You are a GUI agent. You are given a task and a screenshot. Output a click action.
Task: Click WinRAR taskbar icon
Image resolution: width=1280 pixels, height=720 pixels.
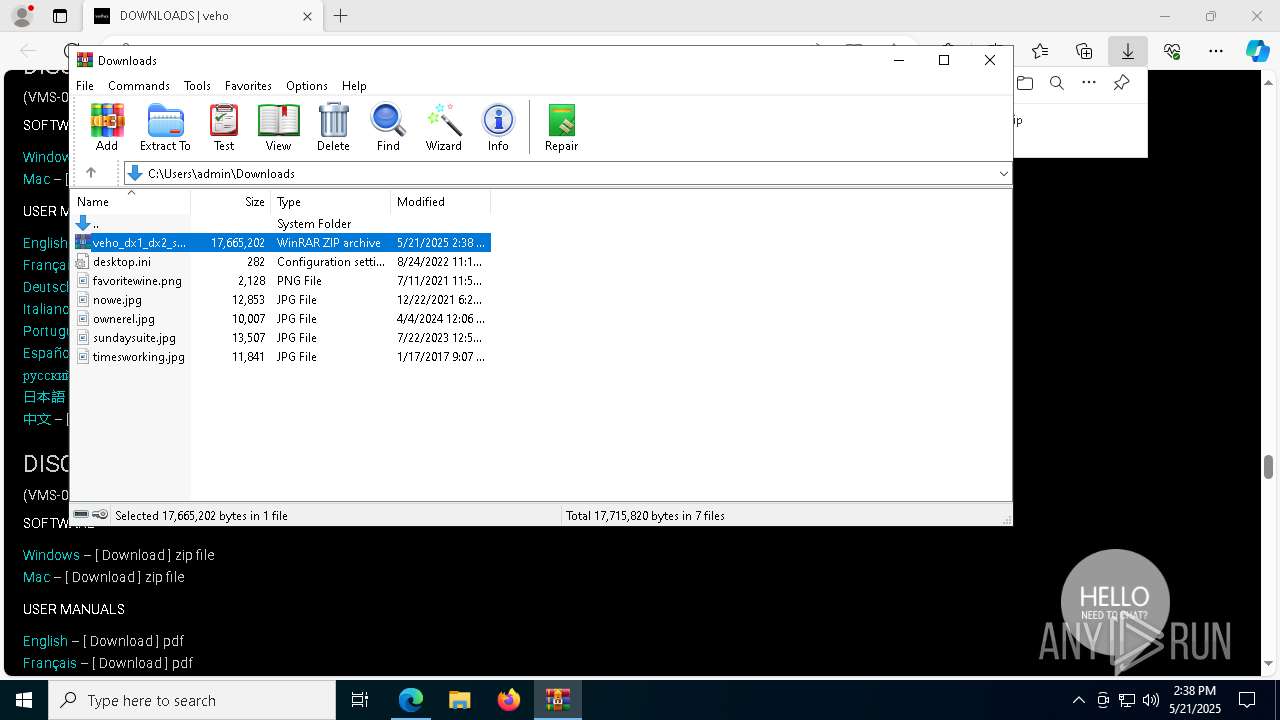tap(558, 700)
